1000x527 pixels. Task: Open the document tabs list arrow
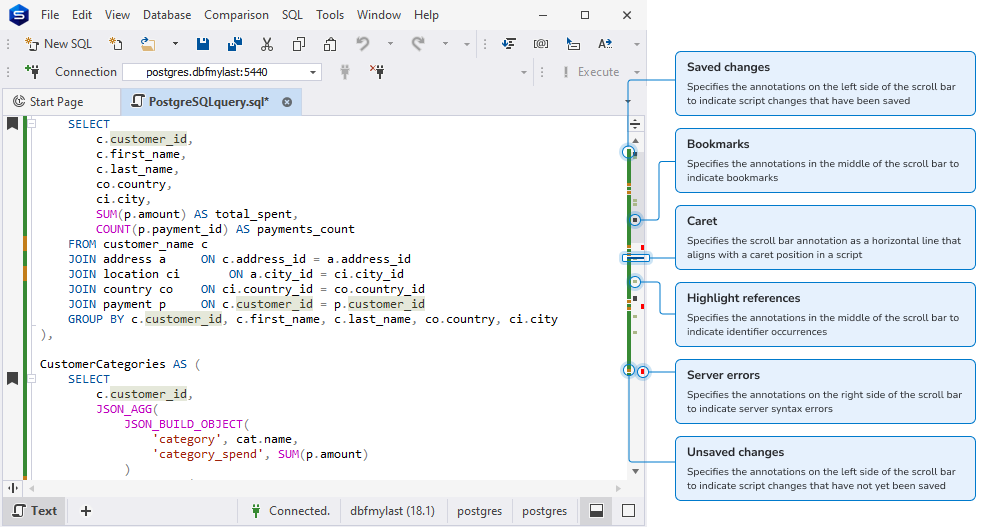pos(628,102)
